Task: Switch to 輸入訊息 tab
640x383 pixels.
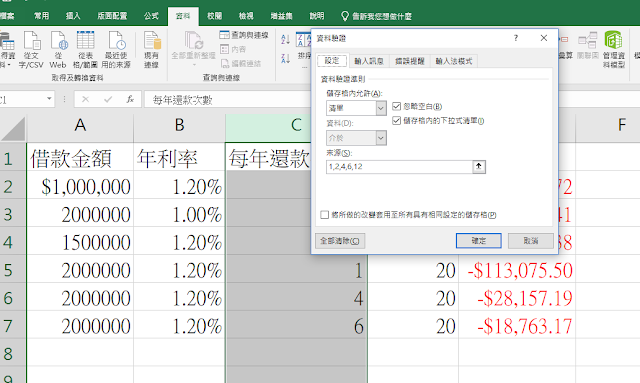Action: (x=369, y=61)
